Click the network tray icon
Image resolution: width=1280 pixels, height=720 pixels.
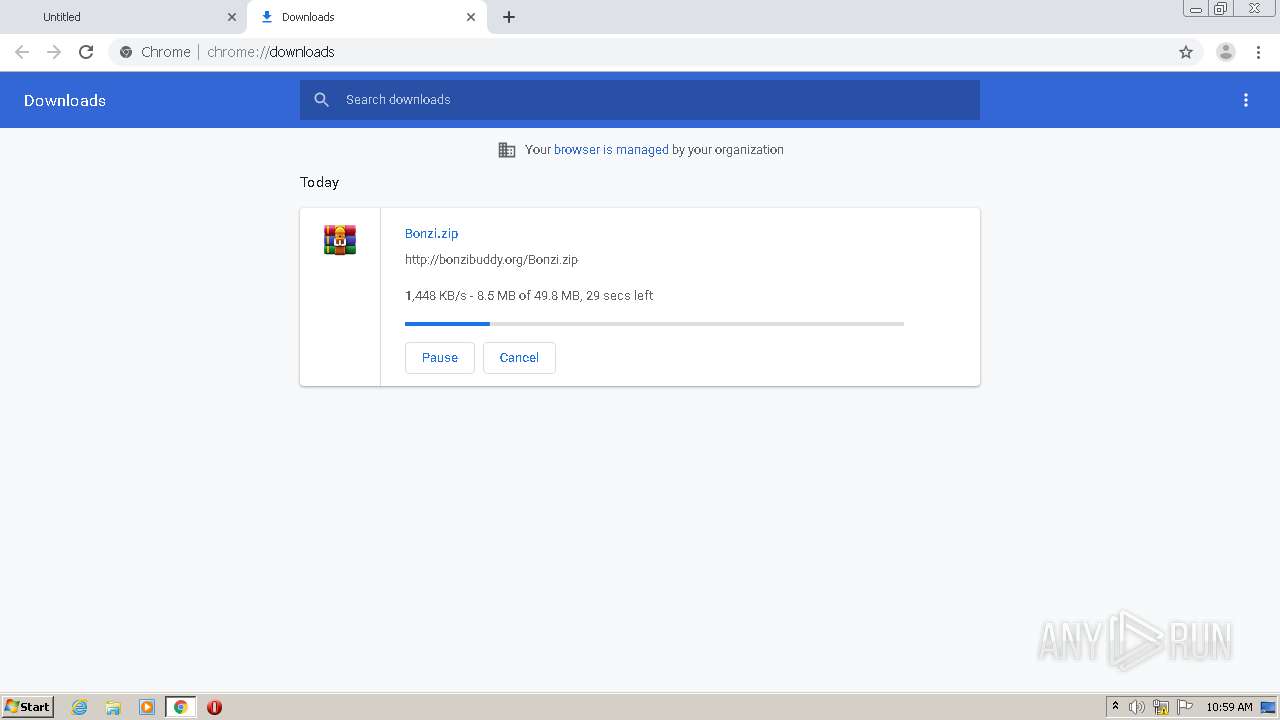click(1161, 707)
